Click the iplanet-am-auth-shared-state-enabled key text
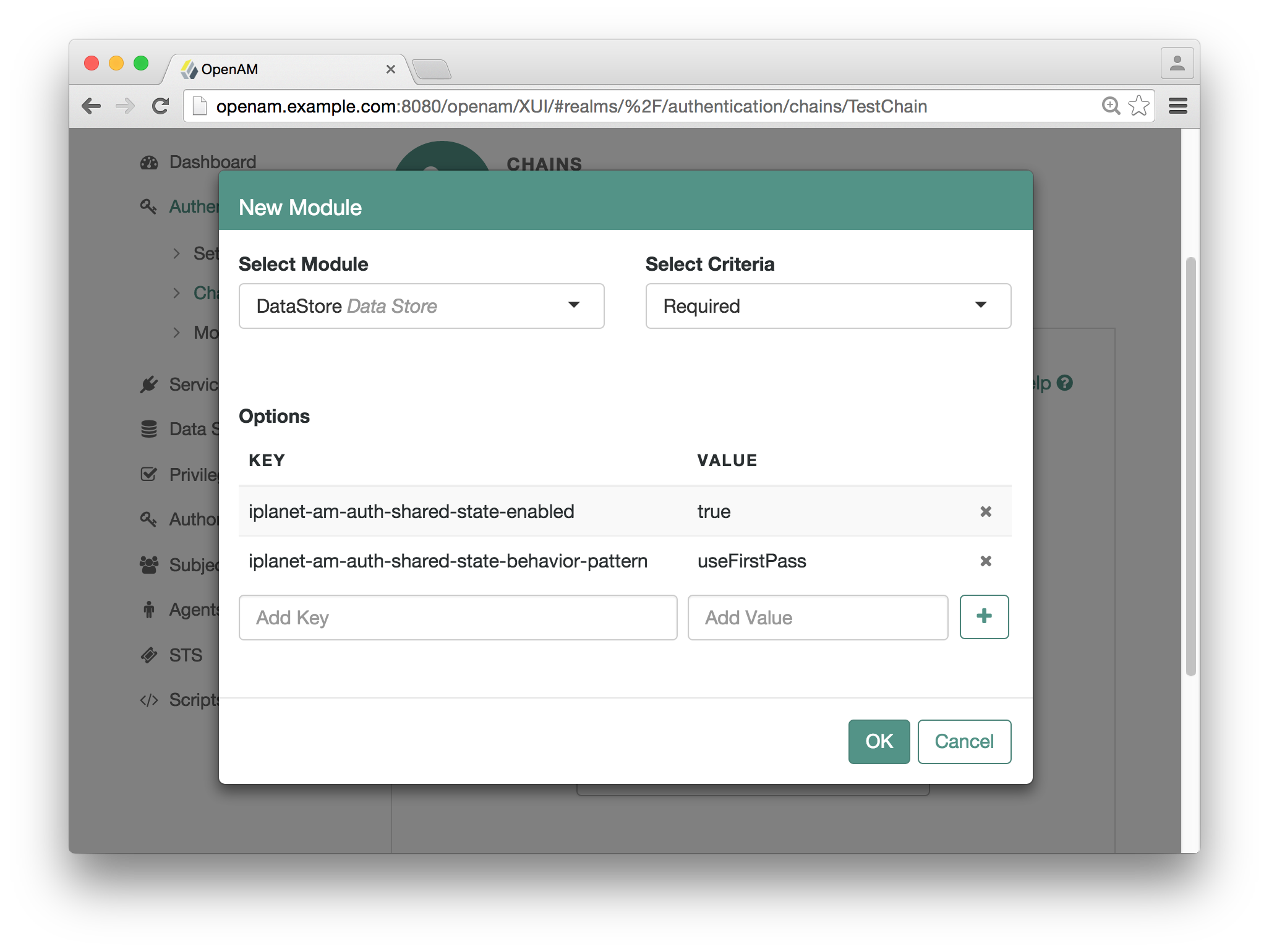This screenshot has width=1269, height=952. [x=411, y=511]
